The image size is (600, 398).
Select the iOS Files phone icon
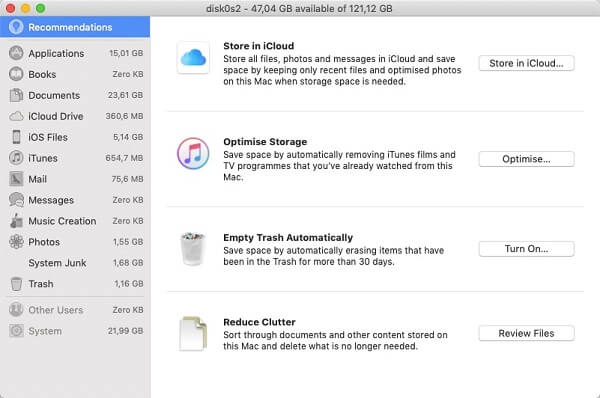[16, 137]
